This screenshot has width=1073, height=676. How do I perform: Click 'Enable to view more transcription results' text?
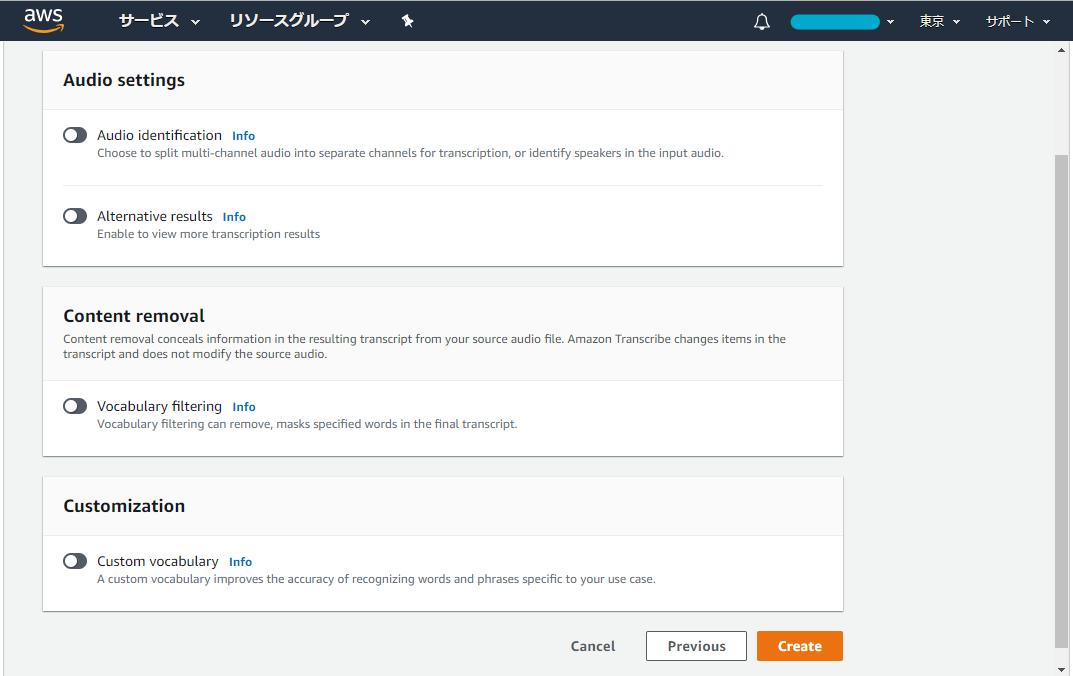(209, 234)
